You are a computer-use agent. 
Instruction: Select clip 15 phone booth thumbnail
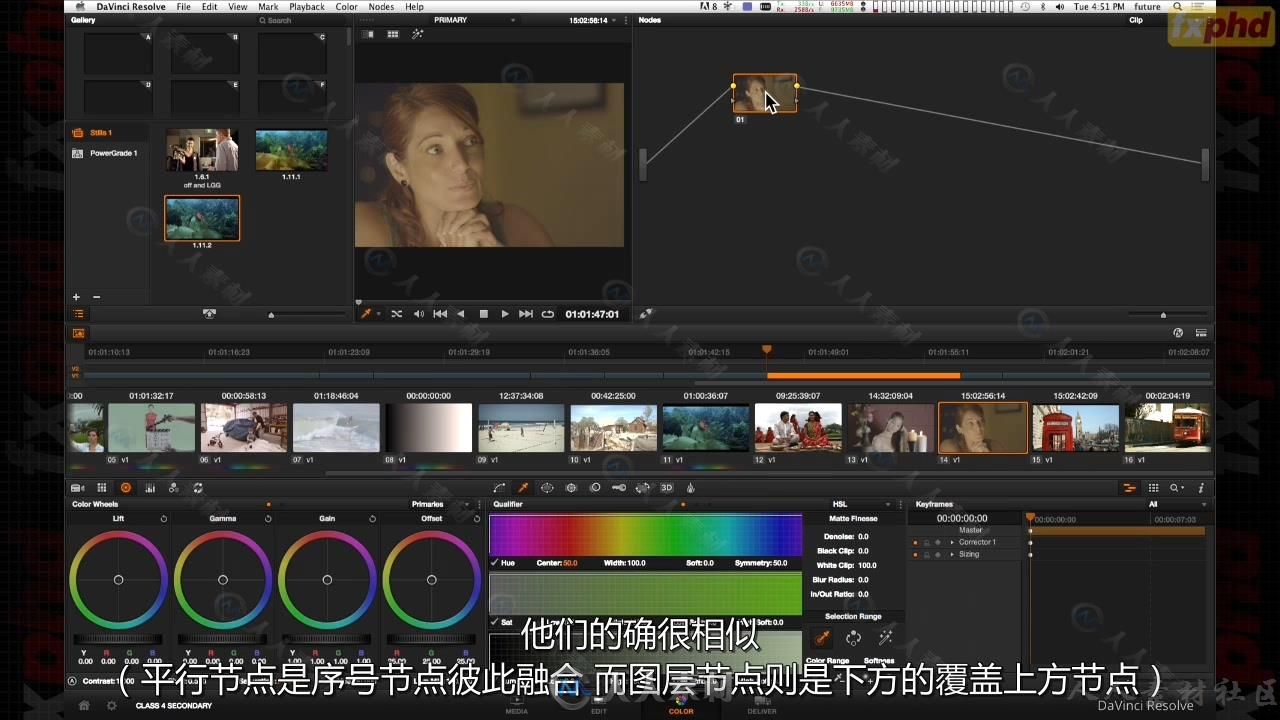(x=1075, y=427)
